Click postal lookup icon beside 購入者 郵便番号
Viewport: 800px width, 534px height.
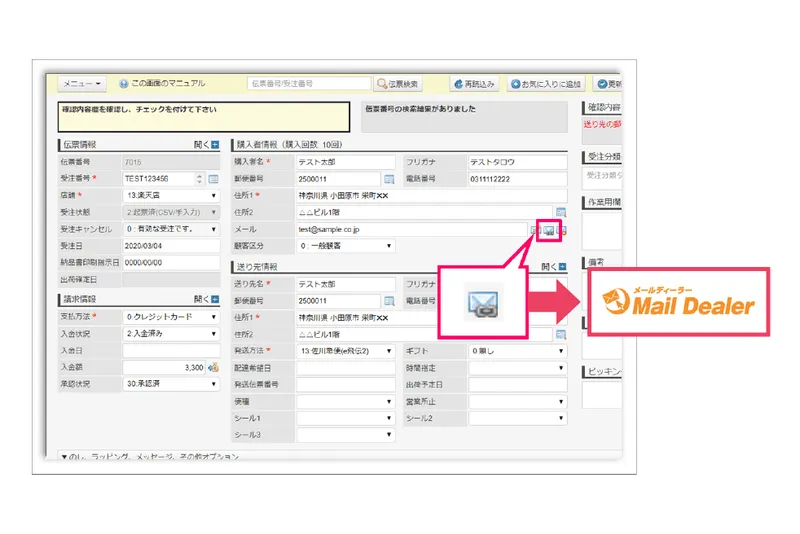pyautogui.click(x=389, y=179)
